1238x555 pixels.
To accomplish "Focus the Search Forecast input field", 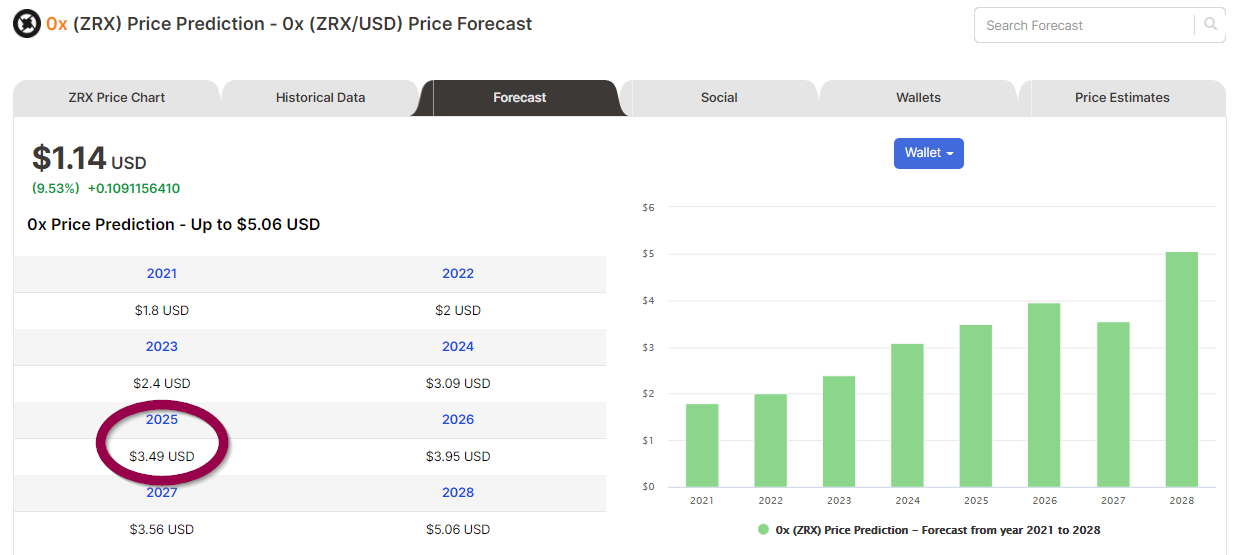I will point(1086,25).
